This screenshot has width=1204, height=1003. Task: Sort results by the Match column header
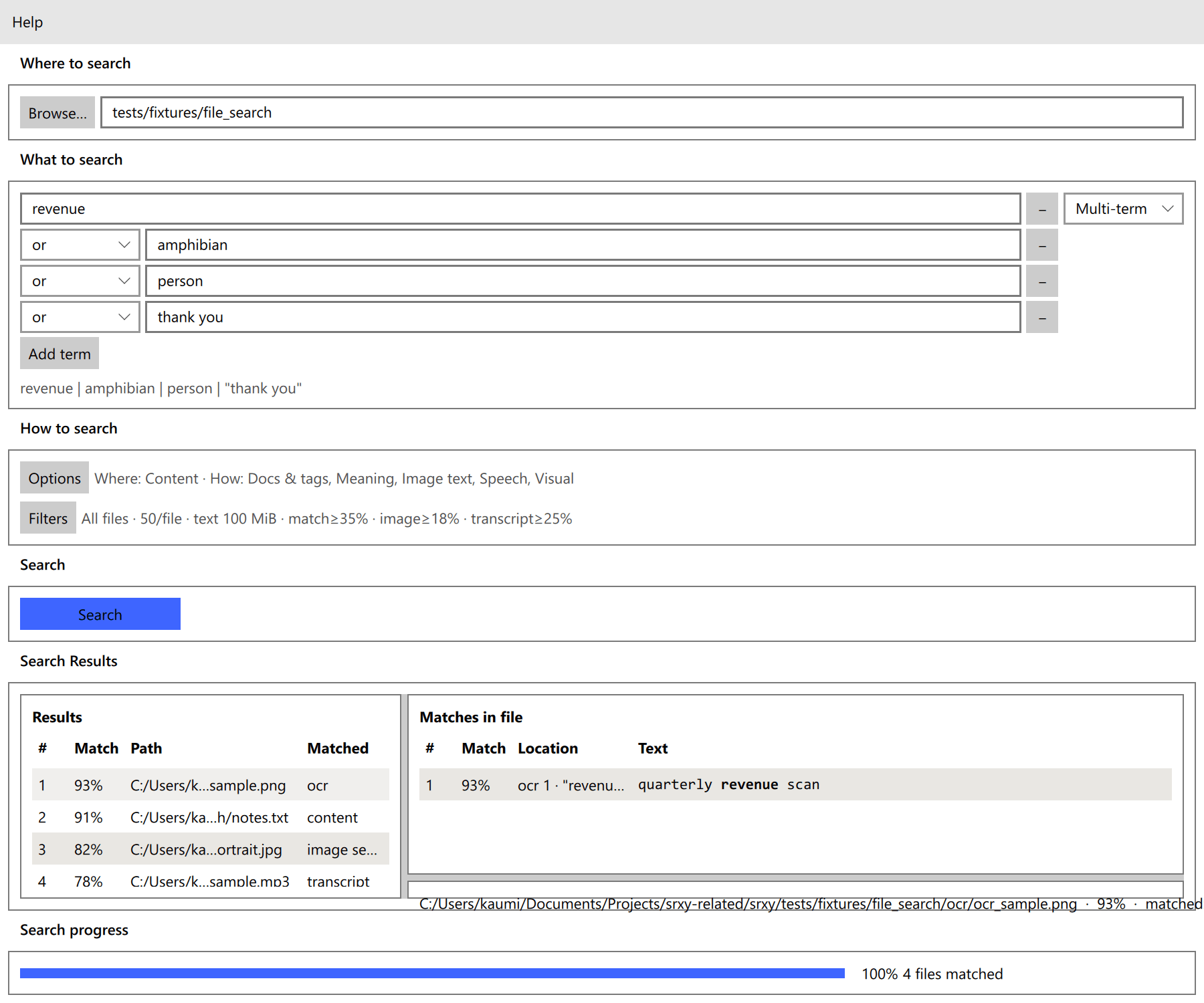click(x=96, y=748)
